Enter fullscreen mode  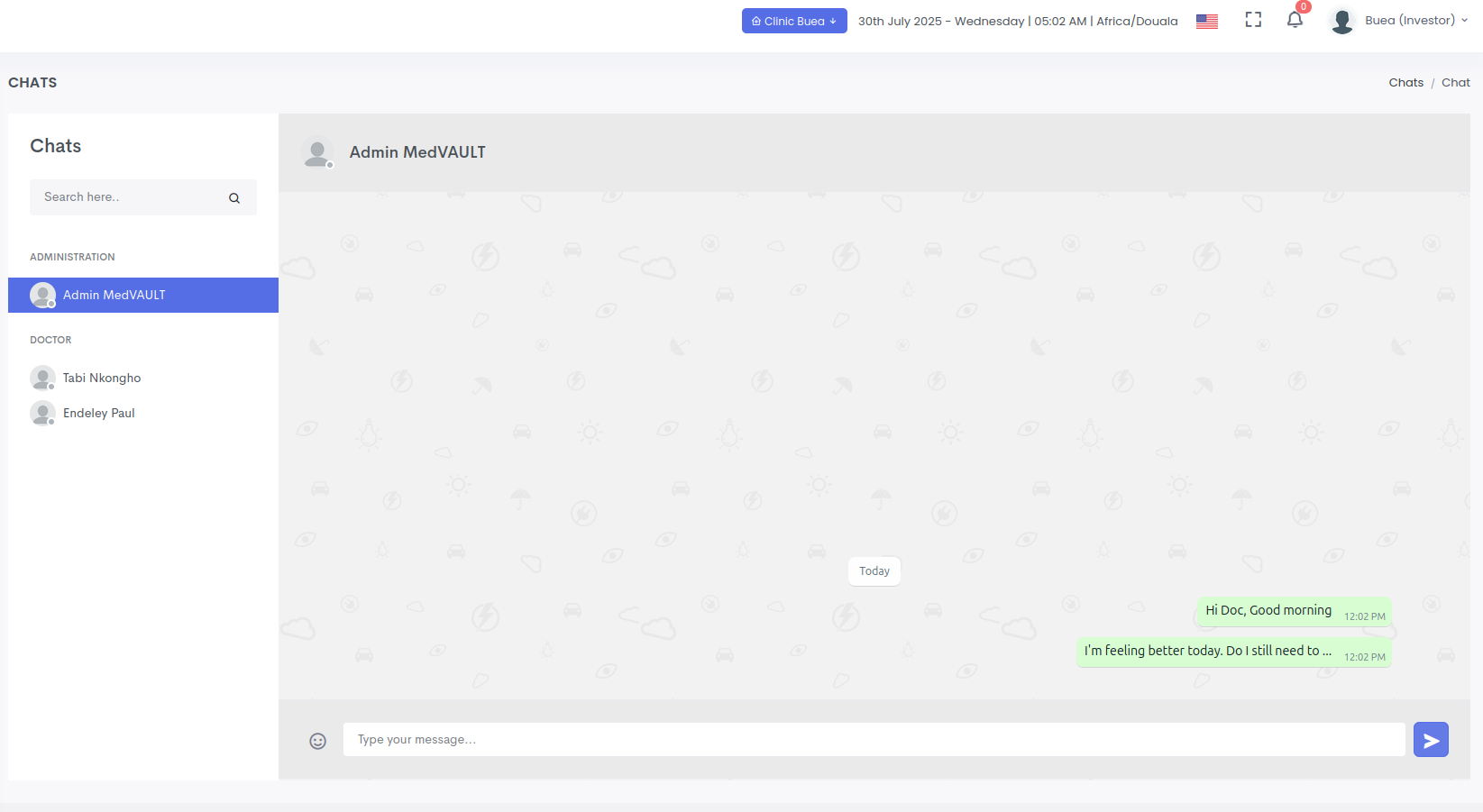pos(1253,19)
